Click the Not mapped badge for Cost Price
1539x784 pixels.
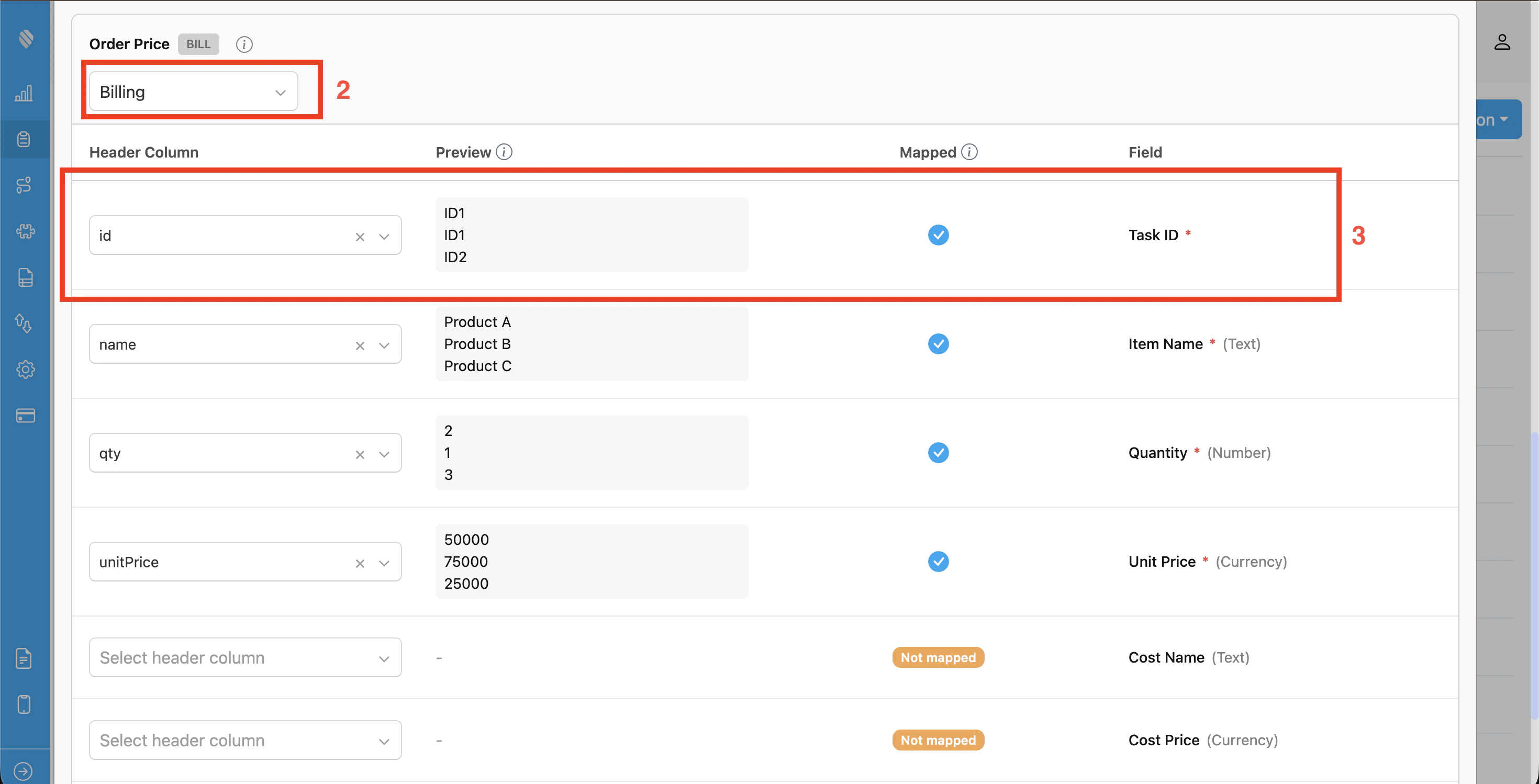click(x=938, y=740)
